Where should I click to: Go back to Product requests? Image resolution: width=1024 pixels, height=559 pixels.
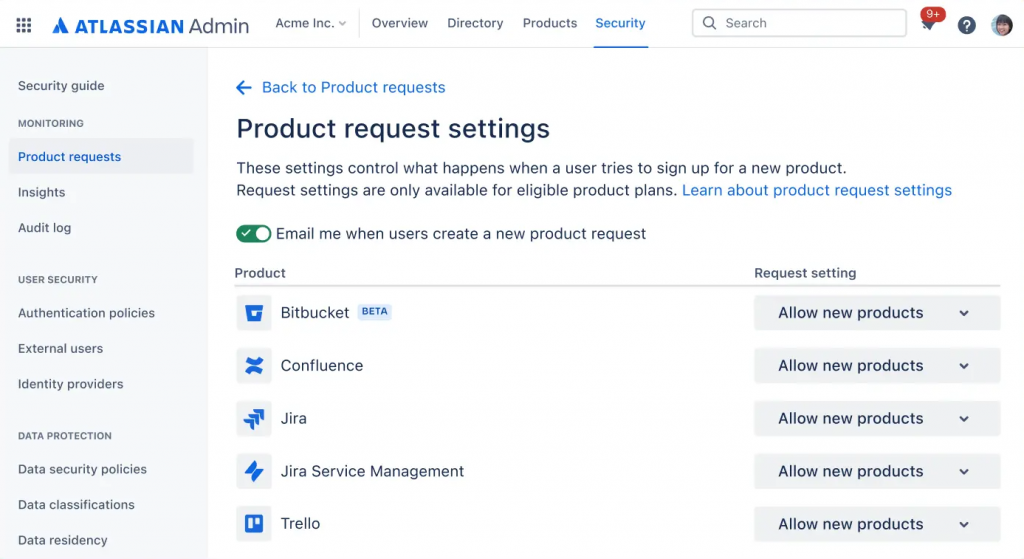pyautogui.click(x=340, y=88)
